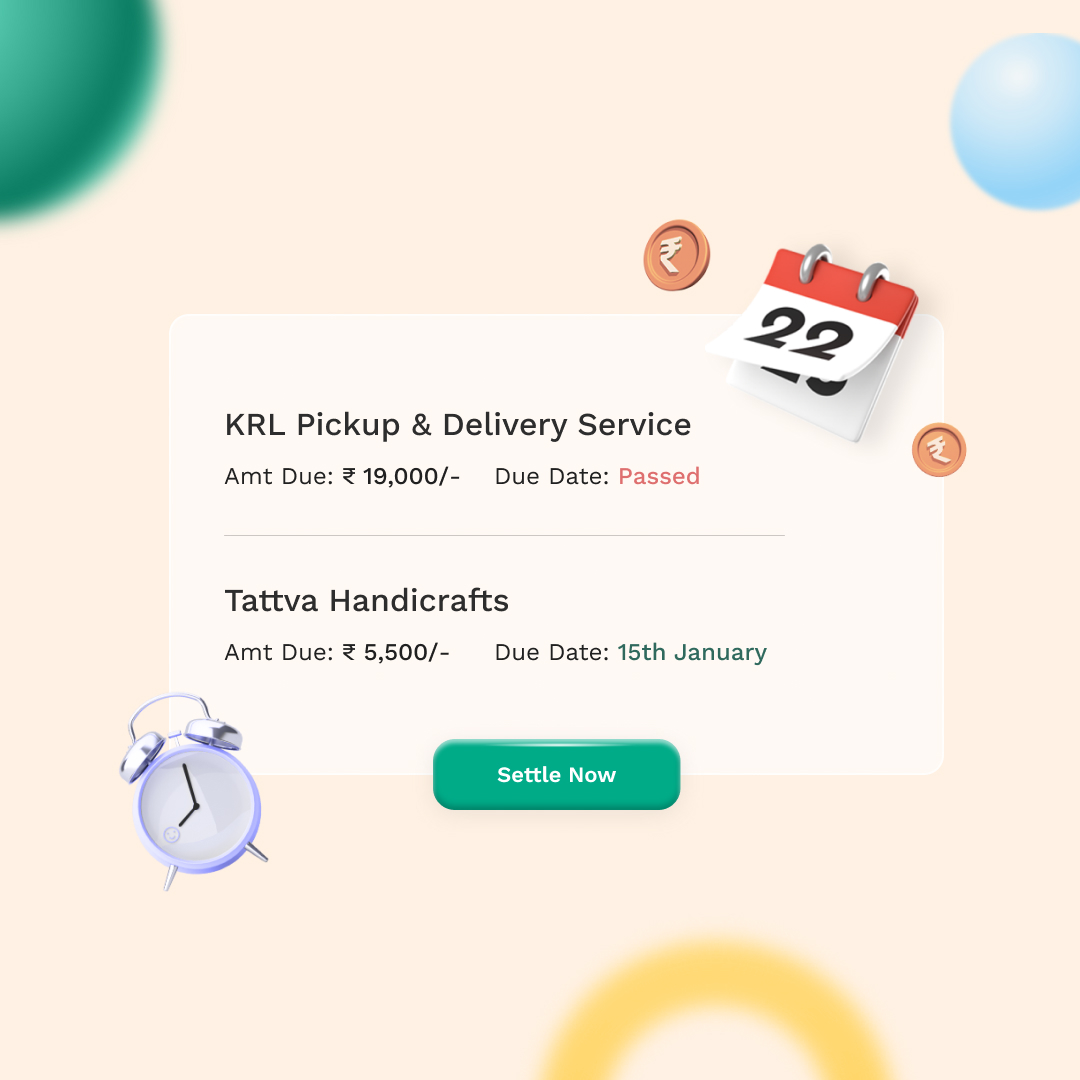Click the yellow blurred ring shape
The width and height of the screenshot is (1080, 1080).
click(716, 1012)
